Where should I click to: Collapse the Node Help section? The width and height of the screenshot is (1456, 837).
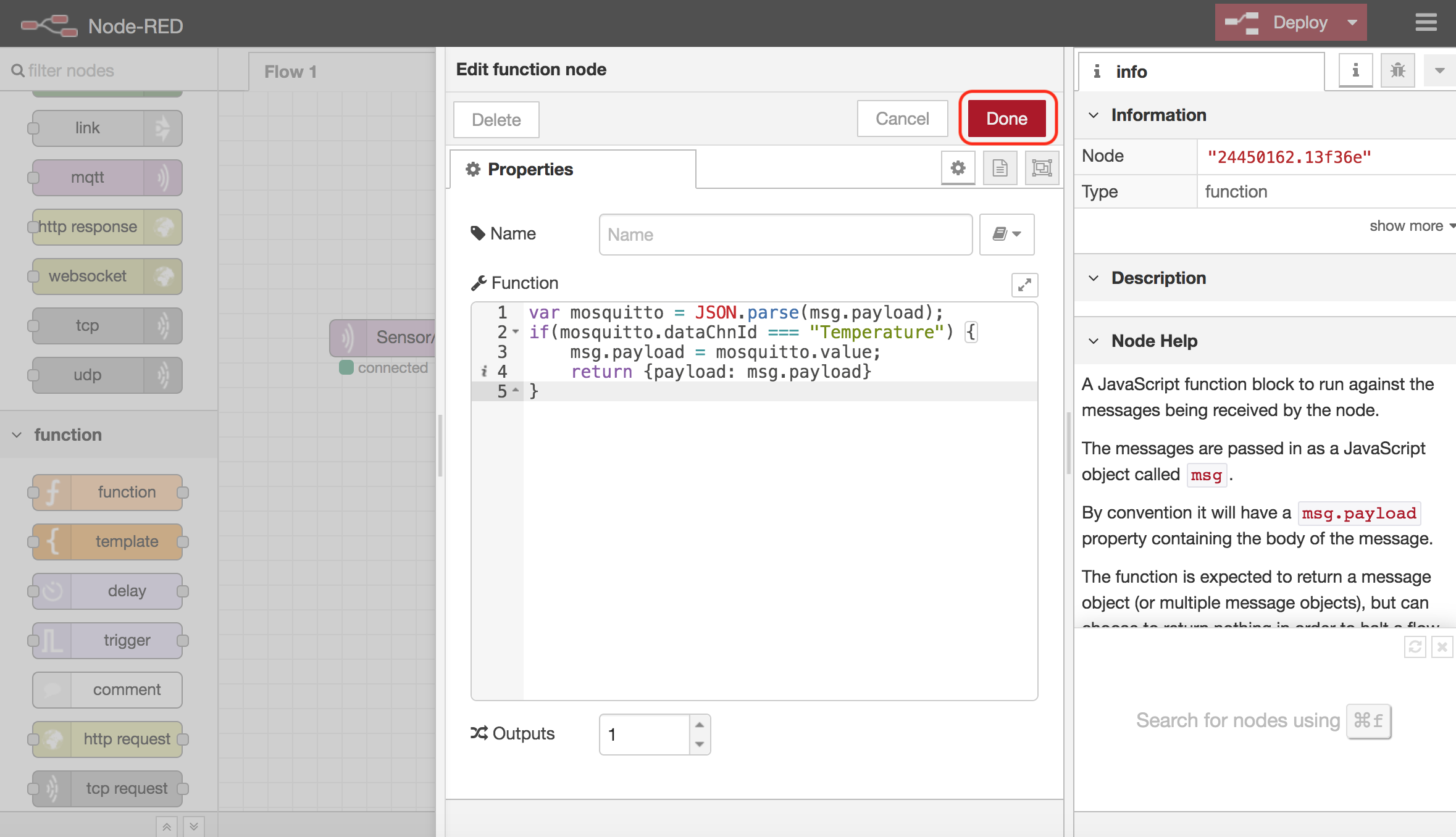[1094, 341]
